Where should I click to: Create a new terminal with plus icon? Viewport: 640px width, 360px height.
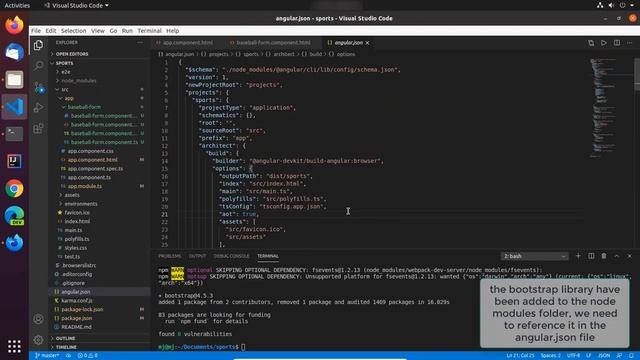[x=578, y=256]
